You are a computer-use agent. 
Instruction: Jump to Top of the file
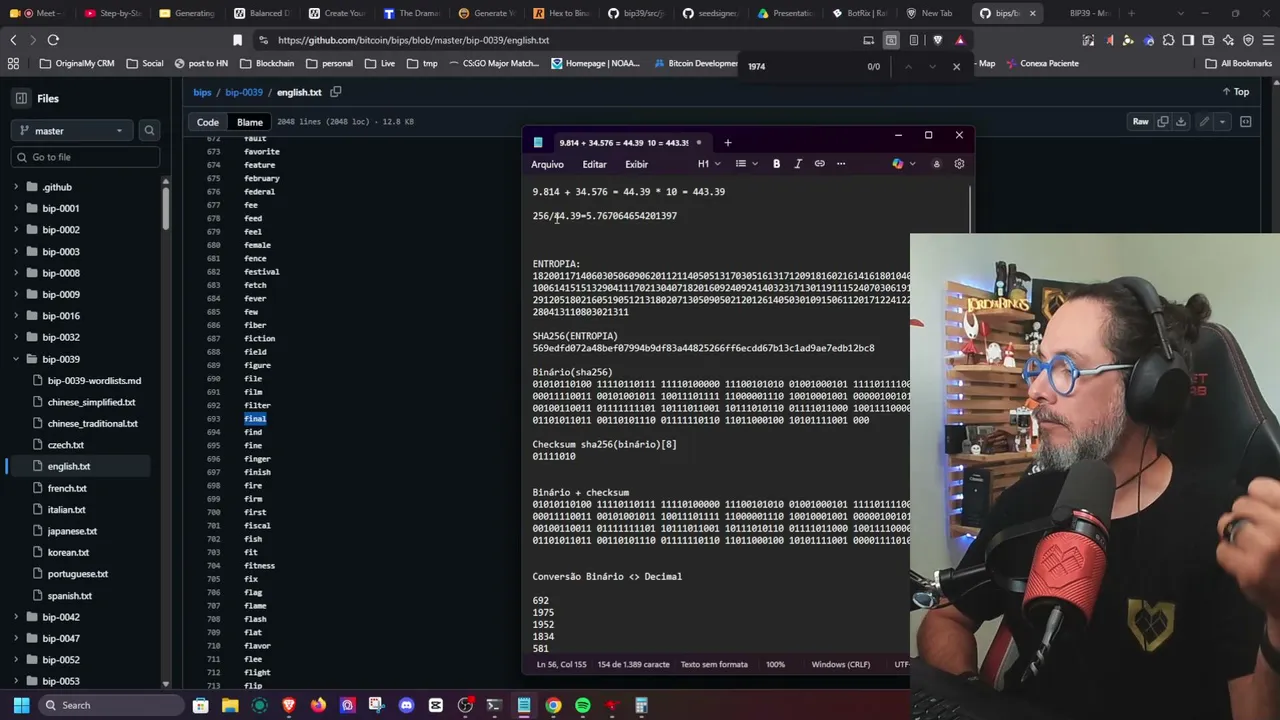1236,92
